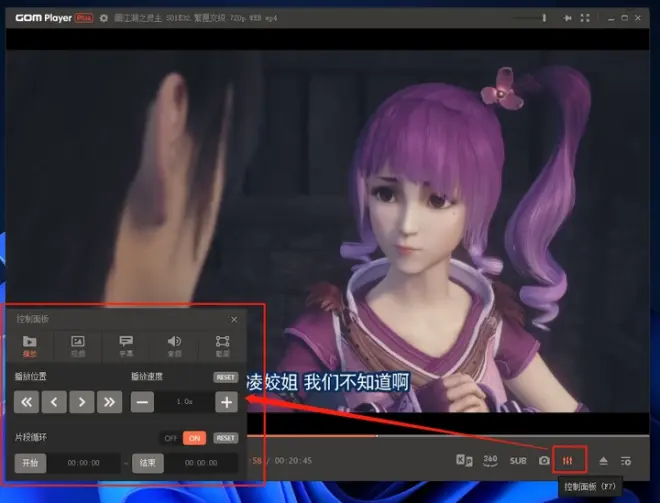Viewport: 660px width, 503px height.
Task: Minimize the GOM Player window
Action: [611, 18]
